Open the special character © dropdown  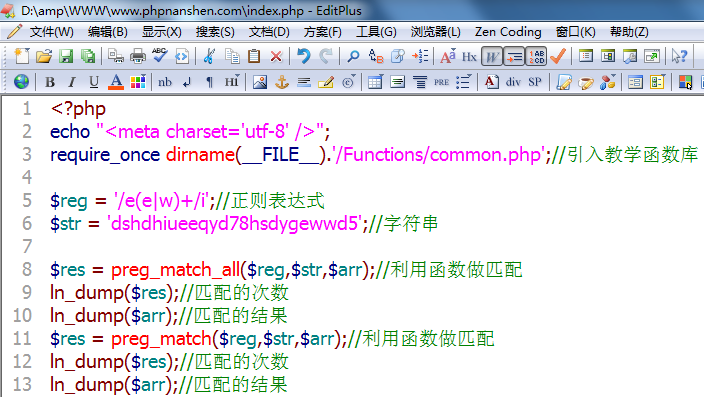(x=348, y=82)
